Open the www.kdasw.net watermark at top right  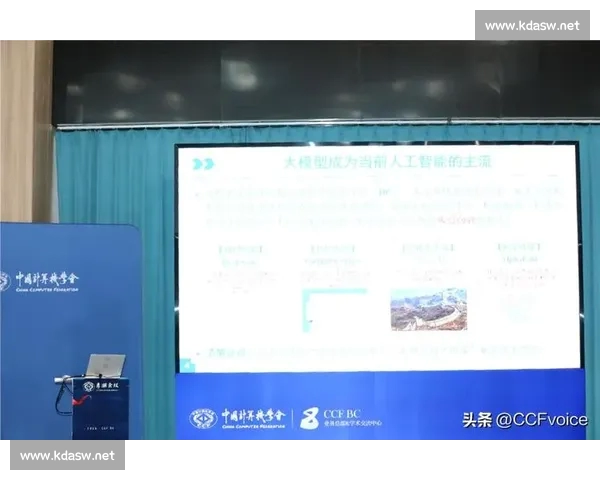pos(531,26)
